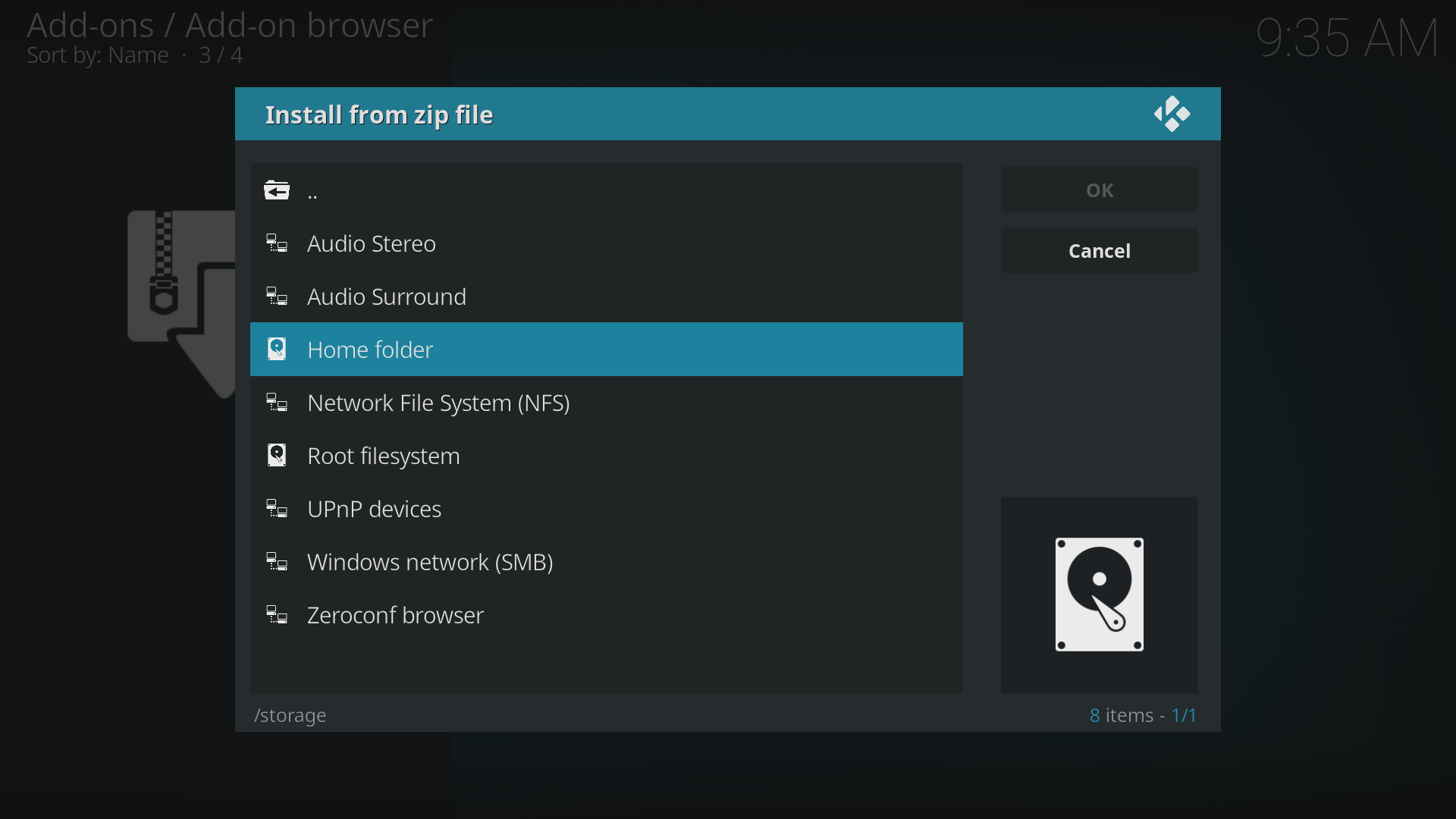This screenshot has width=1456, height=819.
Task: Open the Home folder entry
Action: 370,350
